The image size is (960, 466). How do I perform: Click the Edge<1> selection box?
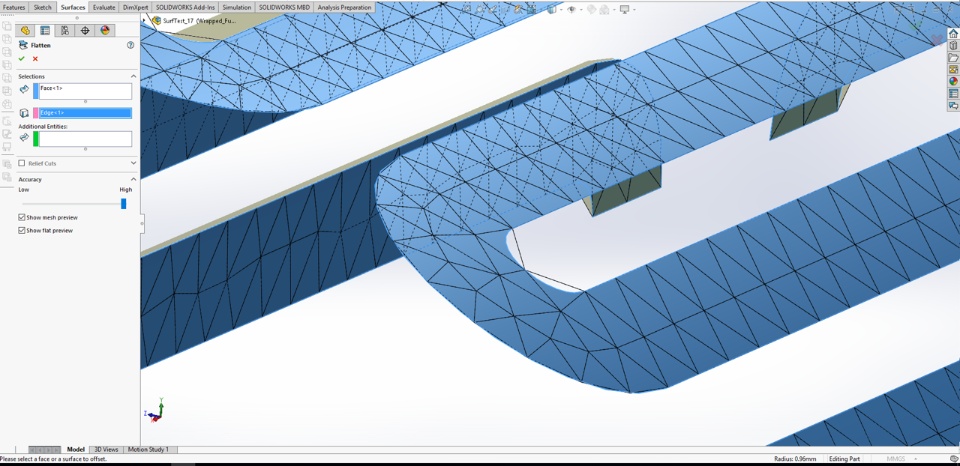click(x=85, y=113)
